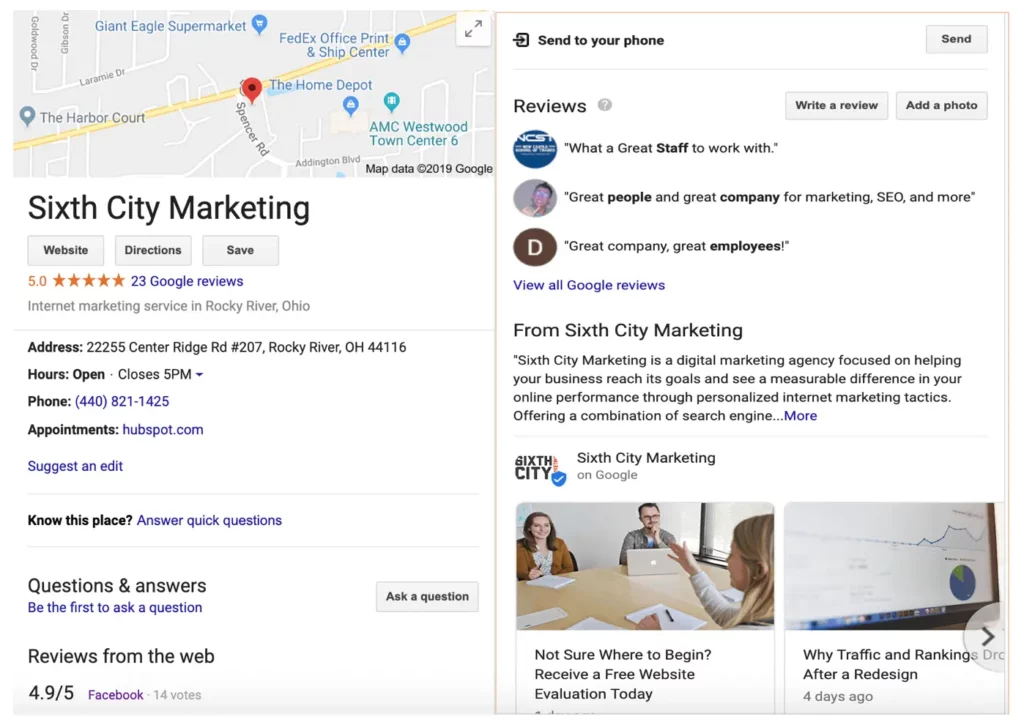Click Add a photo button
The image size is (1024, 725).
point(941,105)
